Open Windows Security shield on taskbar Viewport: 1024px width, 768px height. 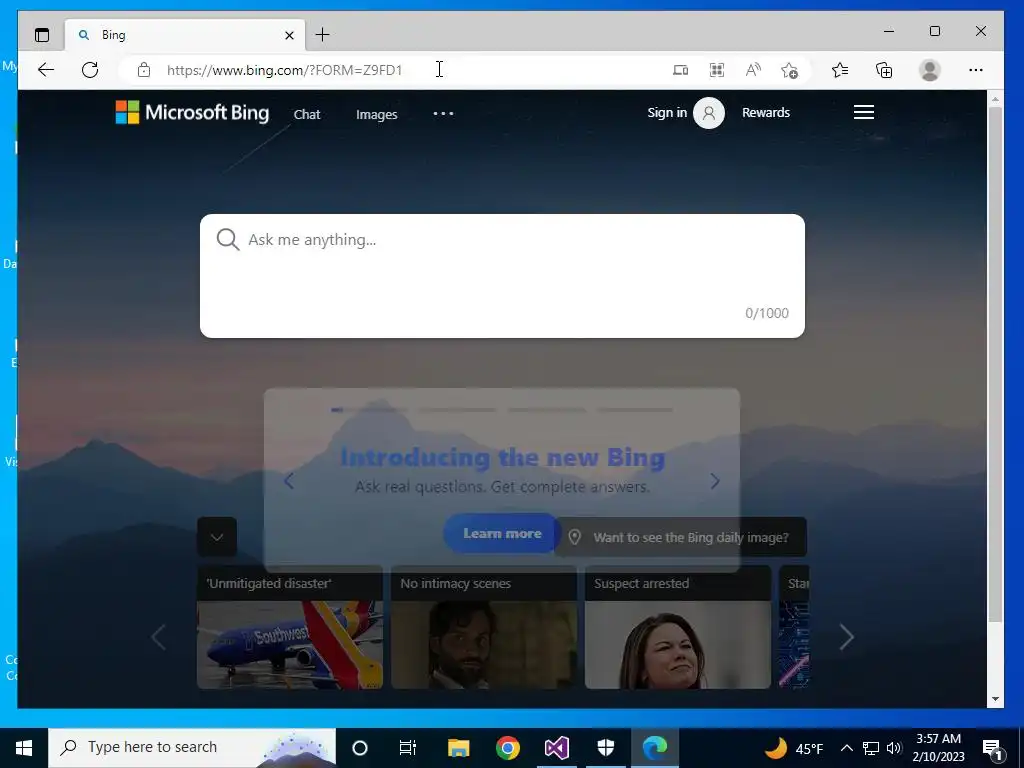(606, 748)
